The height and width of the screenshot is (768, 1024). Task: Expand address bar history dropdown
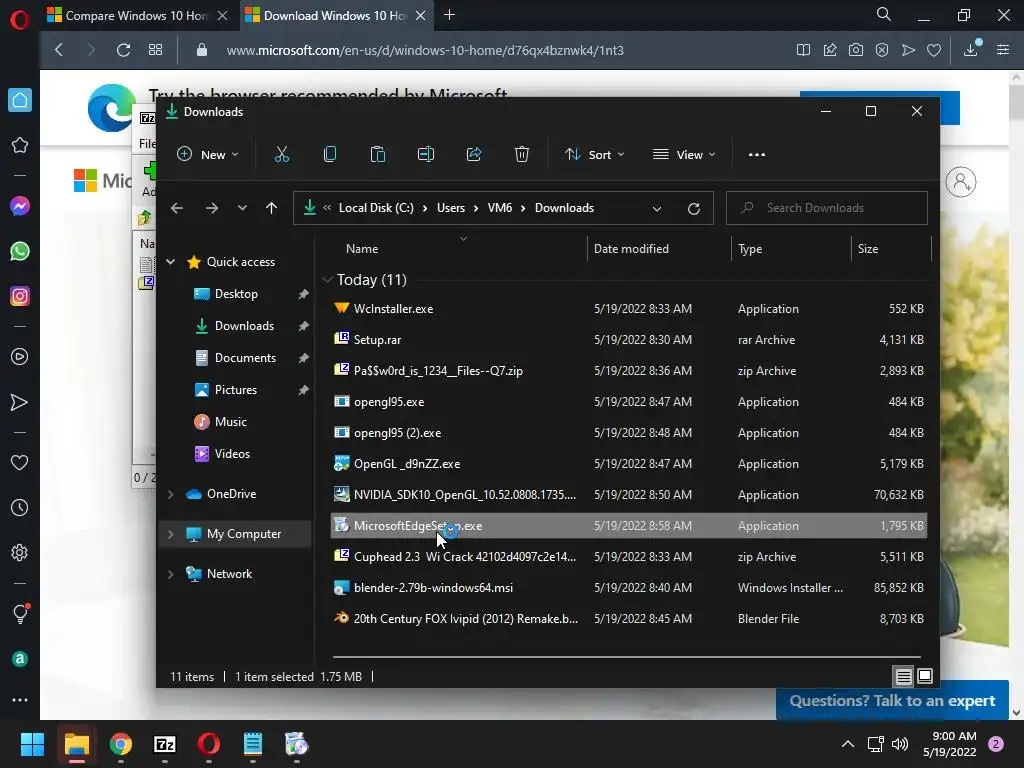pyautogui.click(x=657, y=208)
